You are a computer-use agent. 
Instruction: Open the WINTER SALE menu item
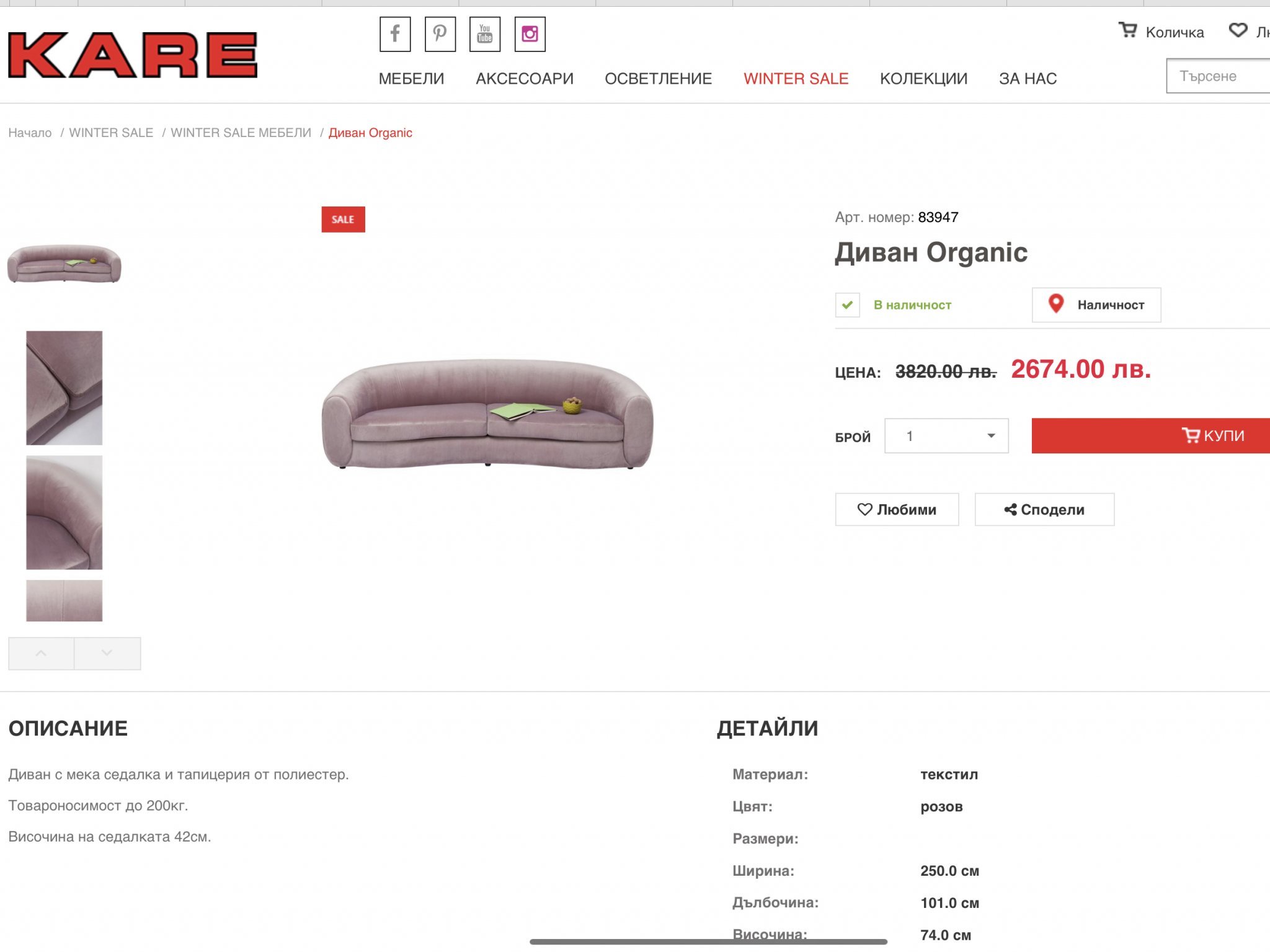click(796, 79)
